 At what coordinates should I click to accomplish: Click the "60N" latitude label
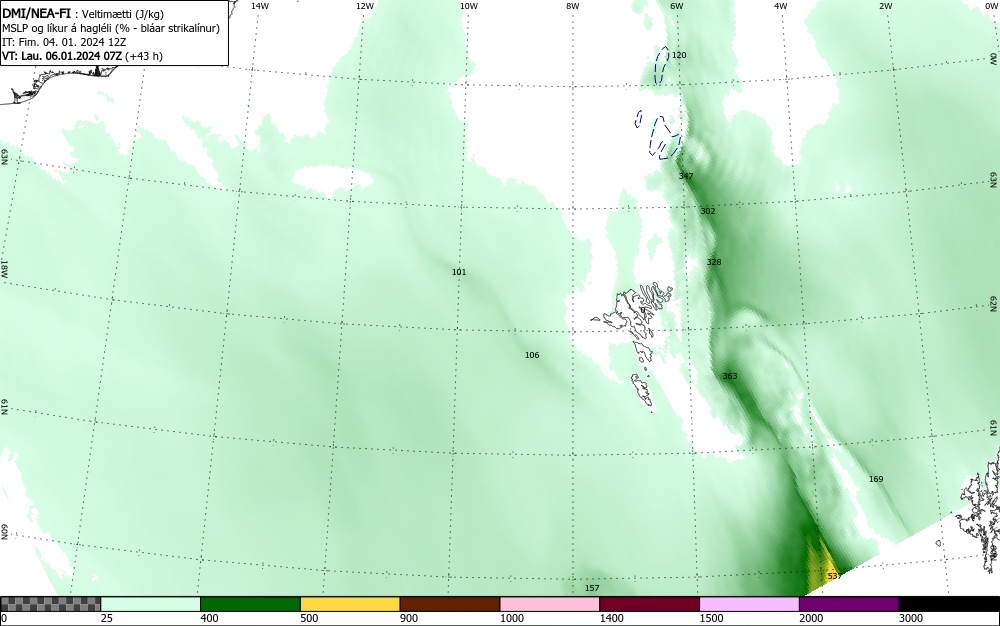(4, 532)
